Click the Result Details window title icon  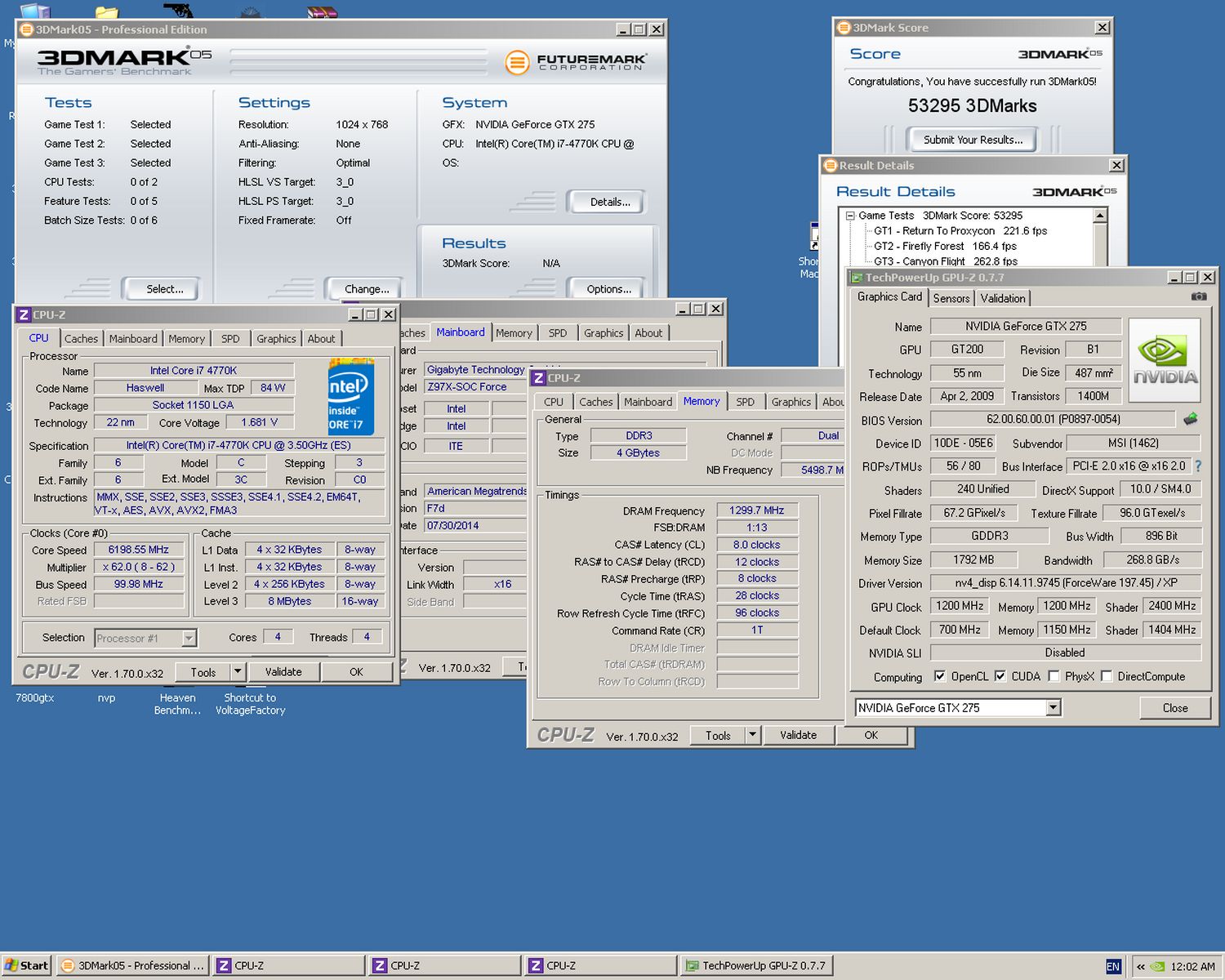click(831, 165)
